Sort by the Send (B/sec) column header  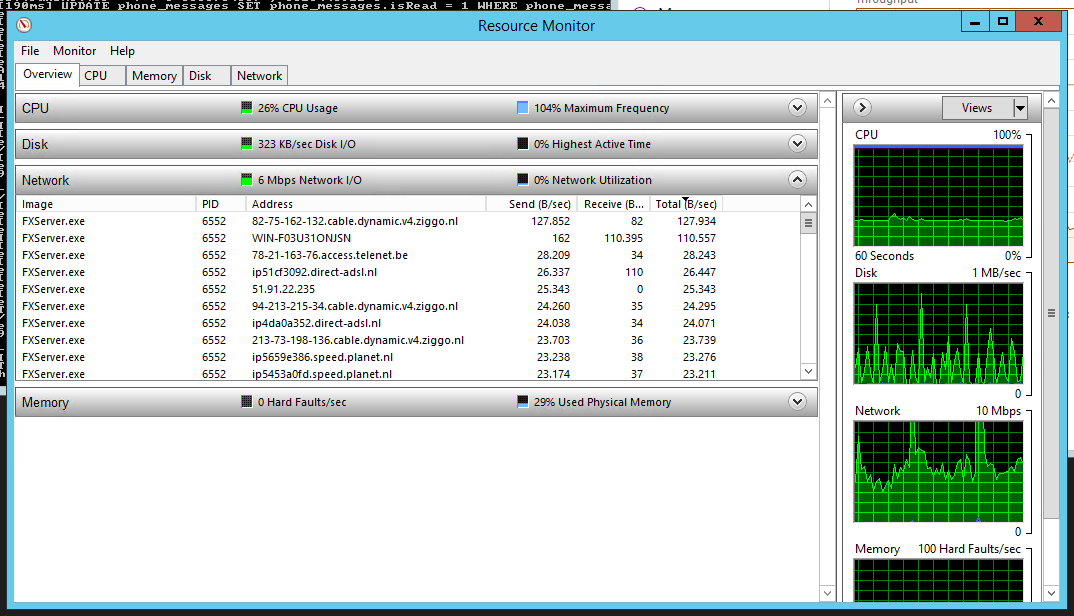click(x=530, y=204)
